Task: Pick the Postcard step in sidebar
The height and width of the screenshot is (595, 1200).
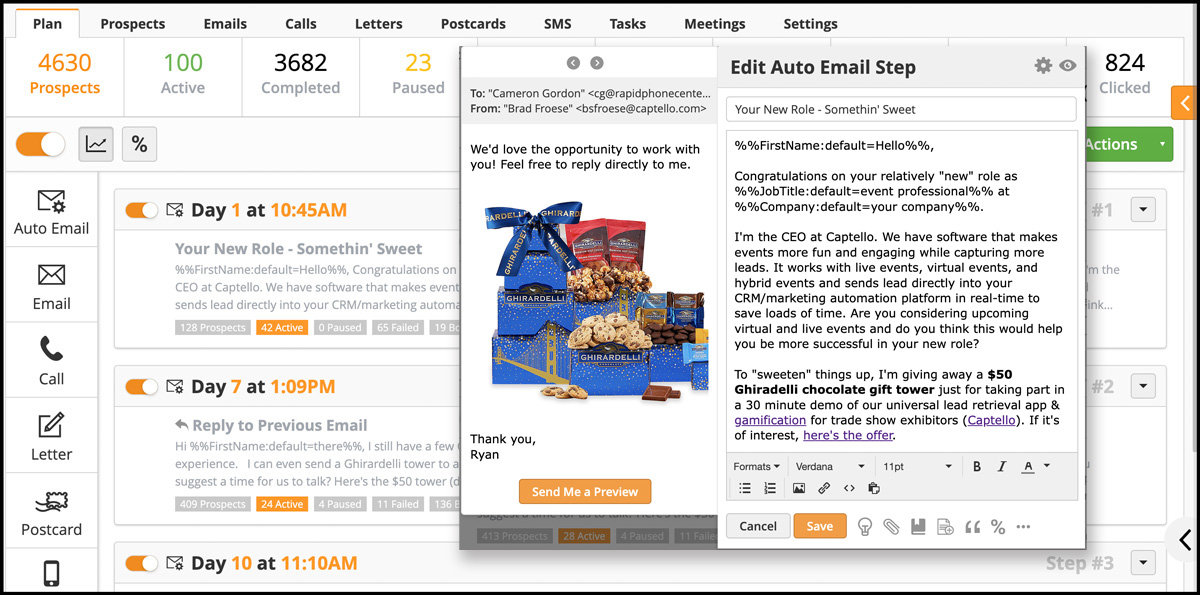Action: click(x=51, y=513)
